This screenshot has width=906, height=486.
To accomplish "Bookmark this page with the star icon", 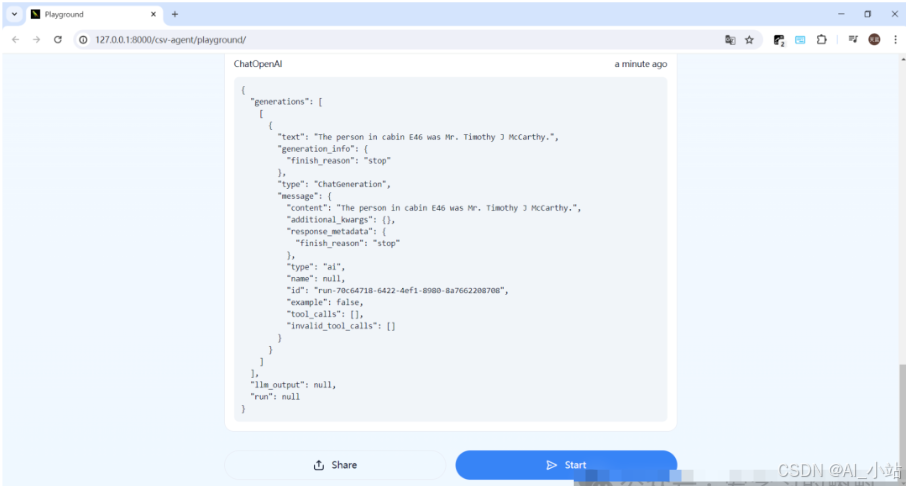I will tap(749, 40).
